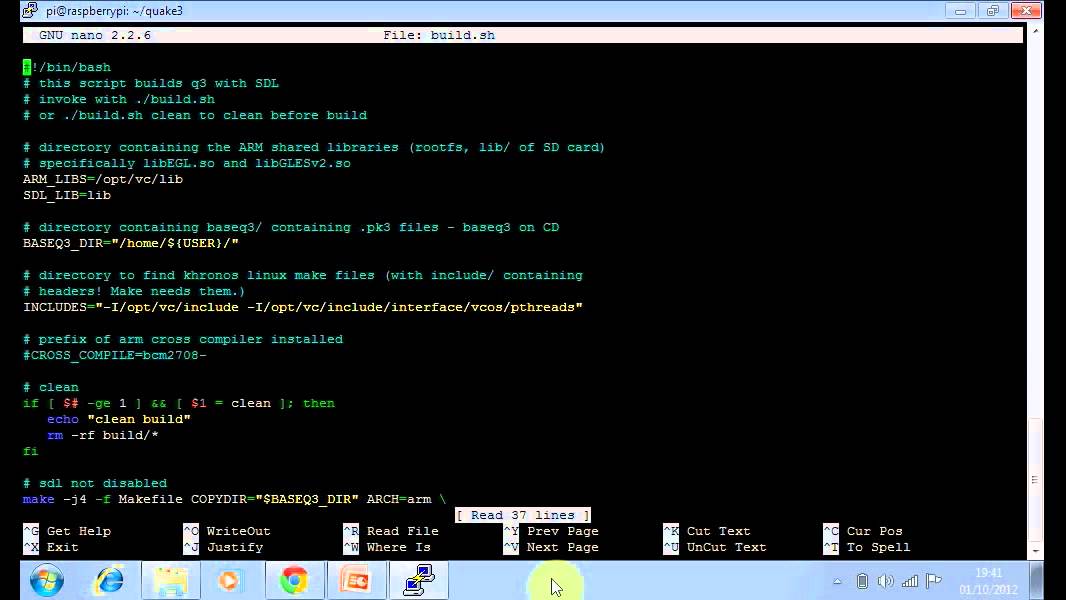This screenshot has width=1066, height=600.
Task: Open PuTTY system menu icon in title bar
Action: tap(30, 10)
